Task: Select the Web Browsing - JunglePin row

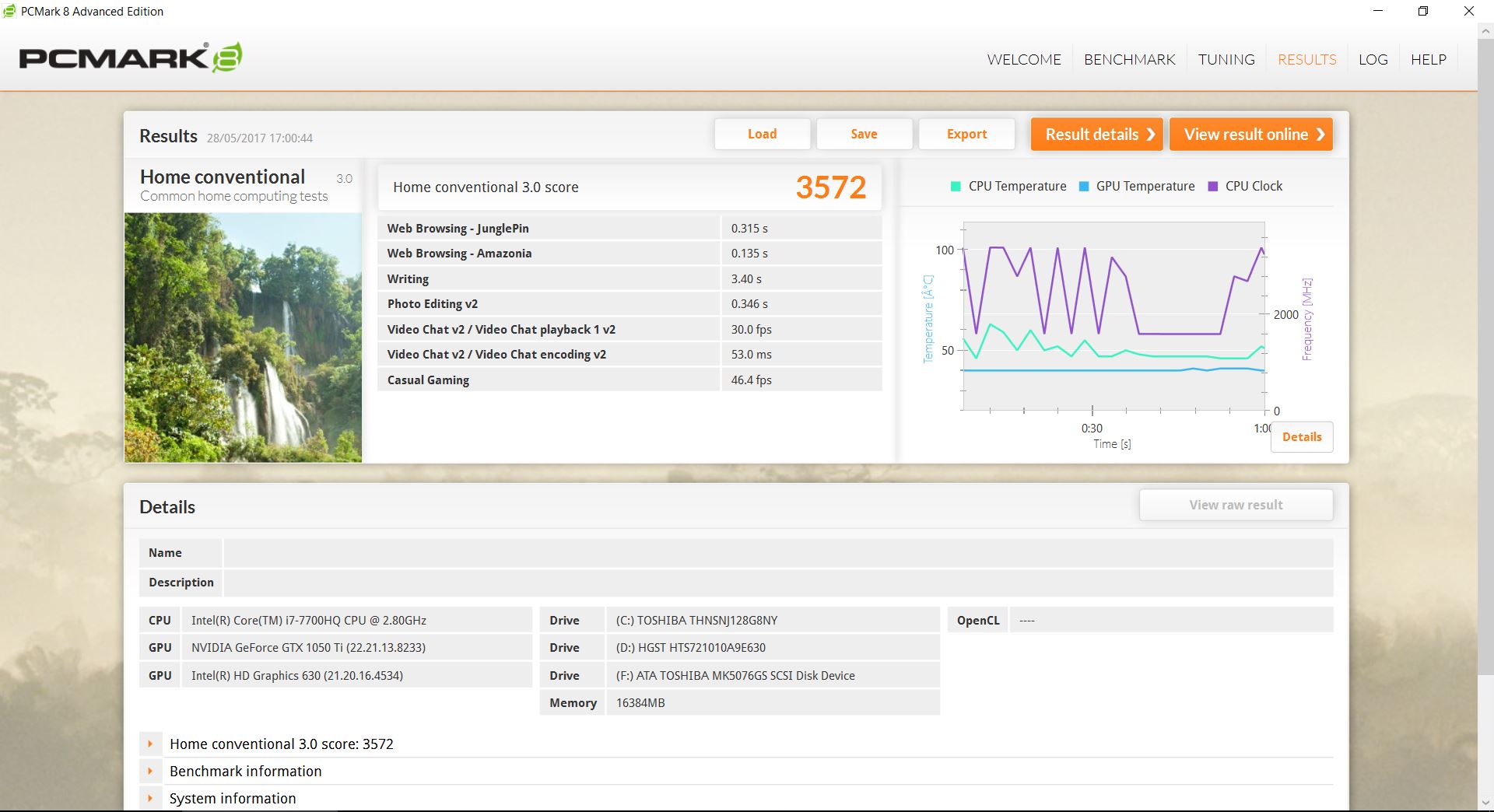Action: click(630, 228)
